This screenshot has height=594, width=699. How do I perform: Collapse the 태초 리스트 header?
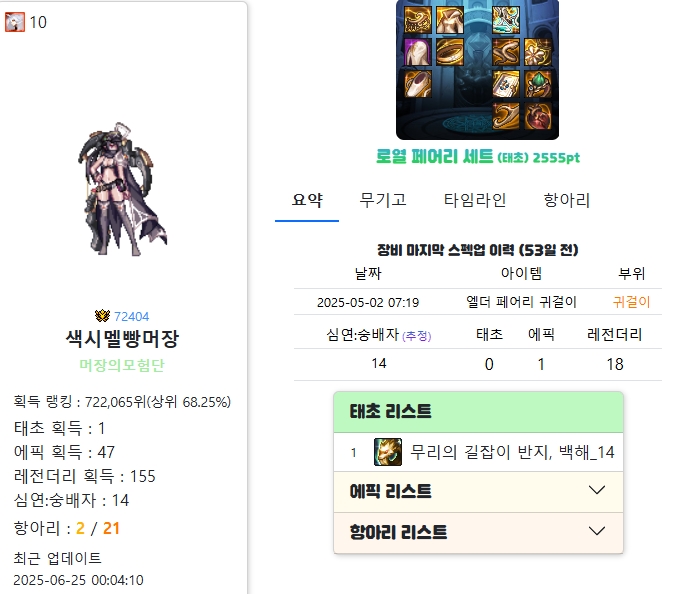478,412
